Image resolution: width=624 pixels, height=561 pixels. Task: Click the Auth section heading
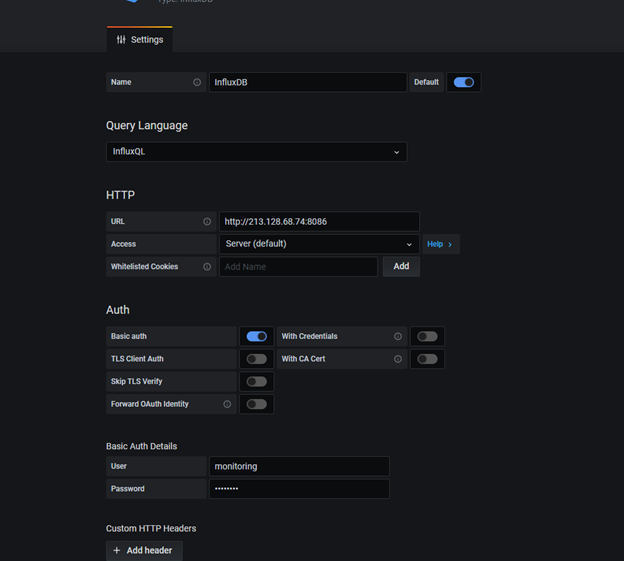118,310
